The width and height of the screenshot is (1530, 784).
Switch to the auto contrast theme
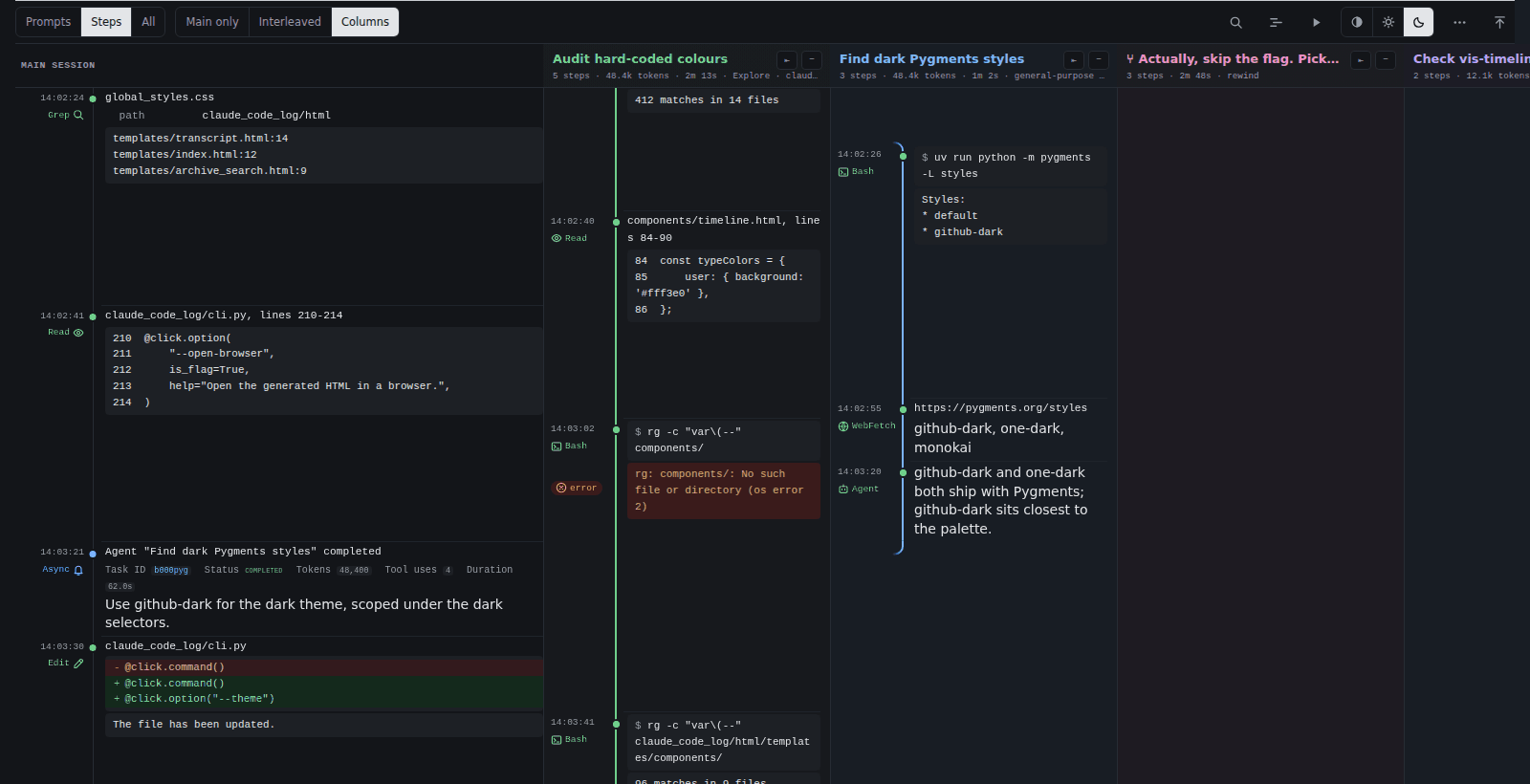click(x=1357, y=22)
